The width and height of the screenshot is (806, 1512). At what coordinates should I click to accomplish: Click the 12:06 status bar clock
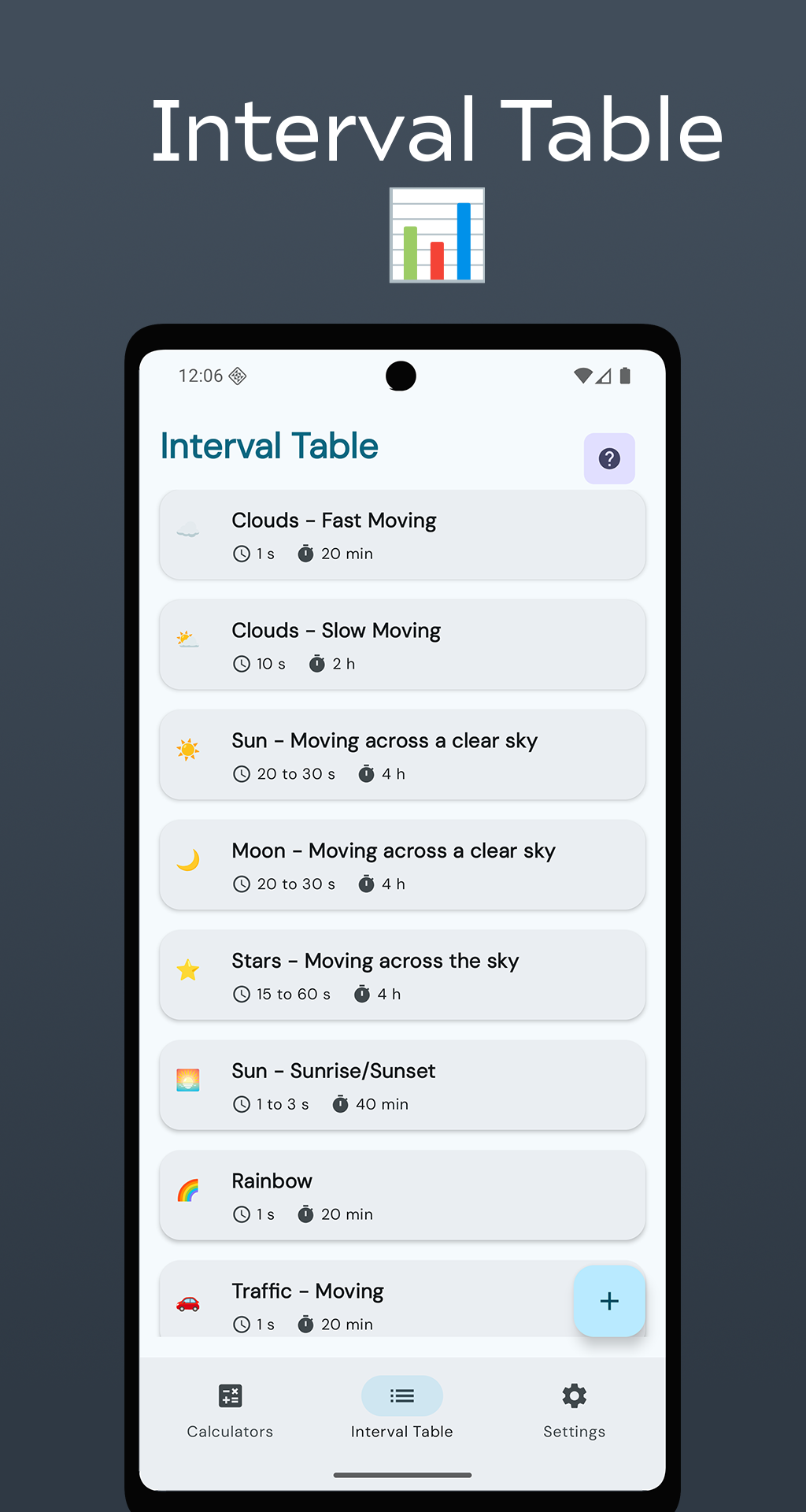click(x=201, y=376)
